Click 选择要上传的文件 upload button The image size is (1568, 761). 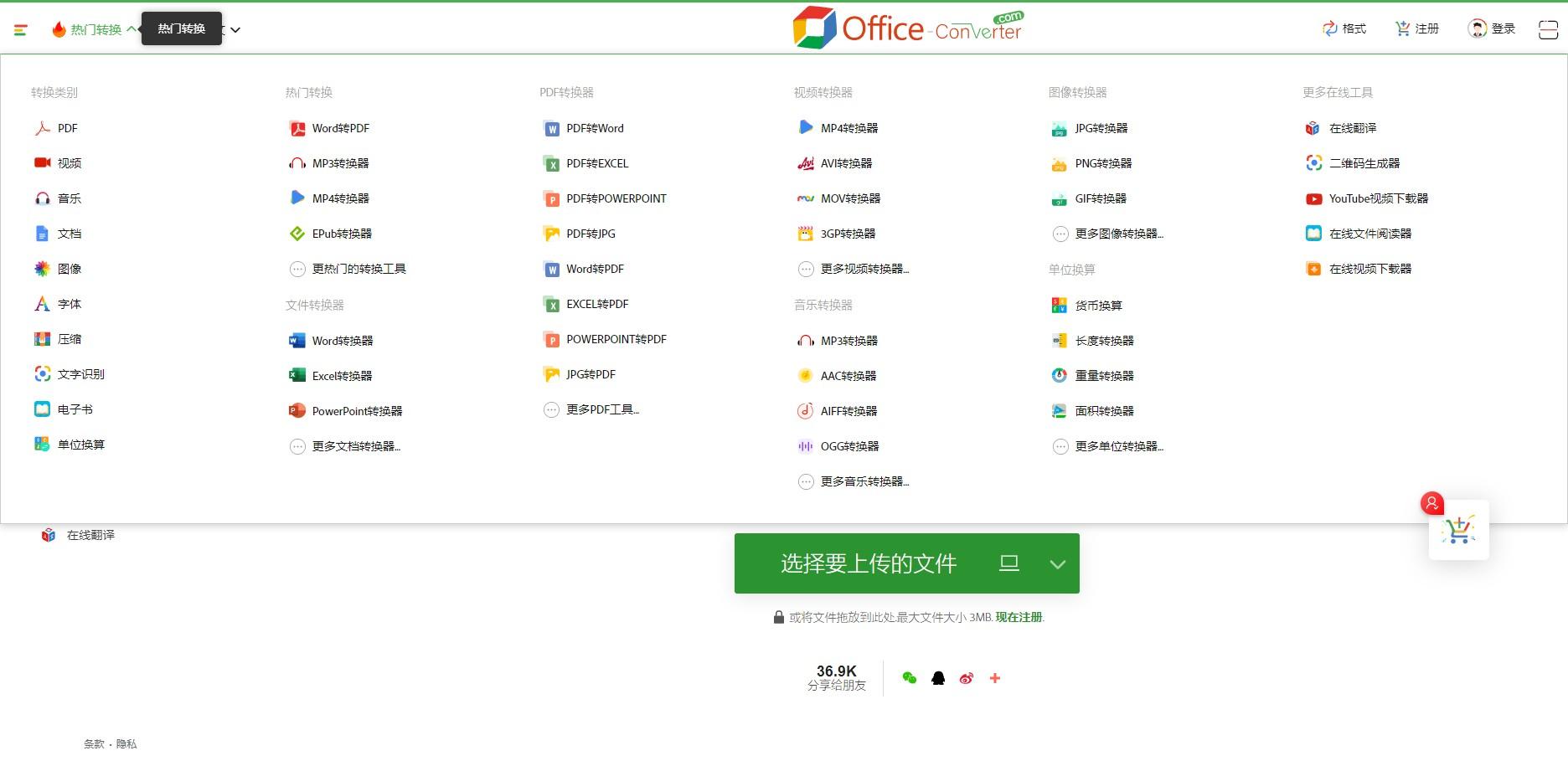tap(869, 563)
